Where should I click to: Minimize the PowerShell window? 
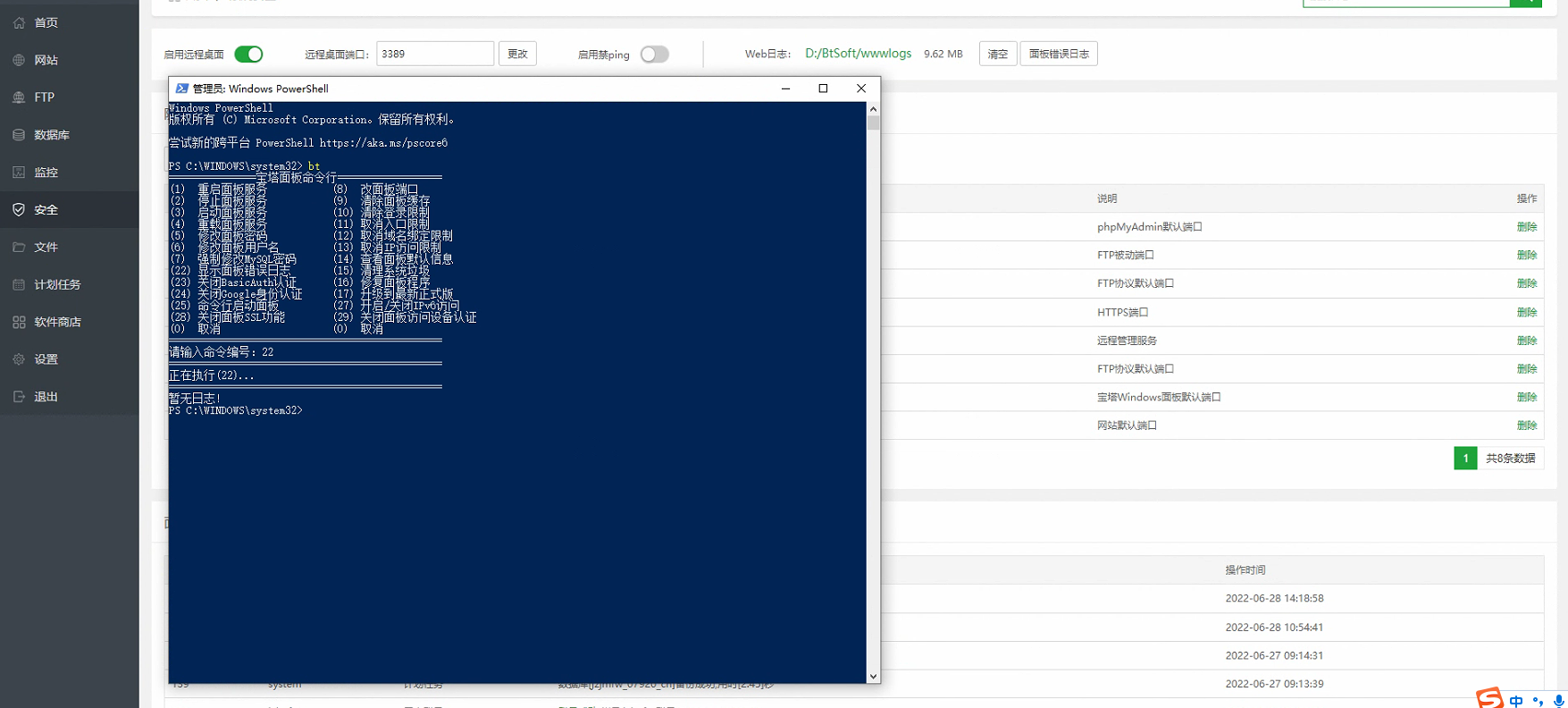click(x=785, y=88)
